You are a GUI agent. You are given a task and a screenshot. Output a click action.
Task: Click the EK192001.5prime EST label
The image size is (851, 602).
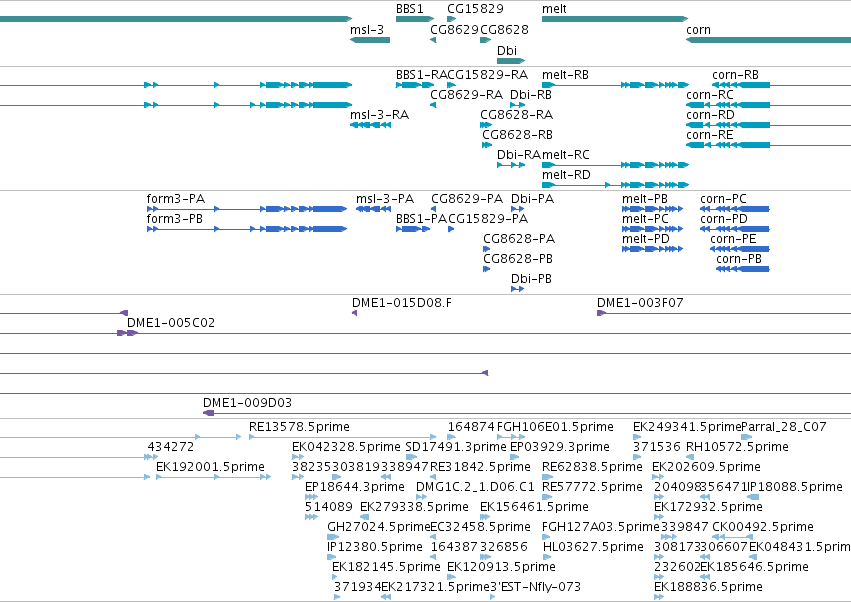coord(210,467)
